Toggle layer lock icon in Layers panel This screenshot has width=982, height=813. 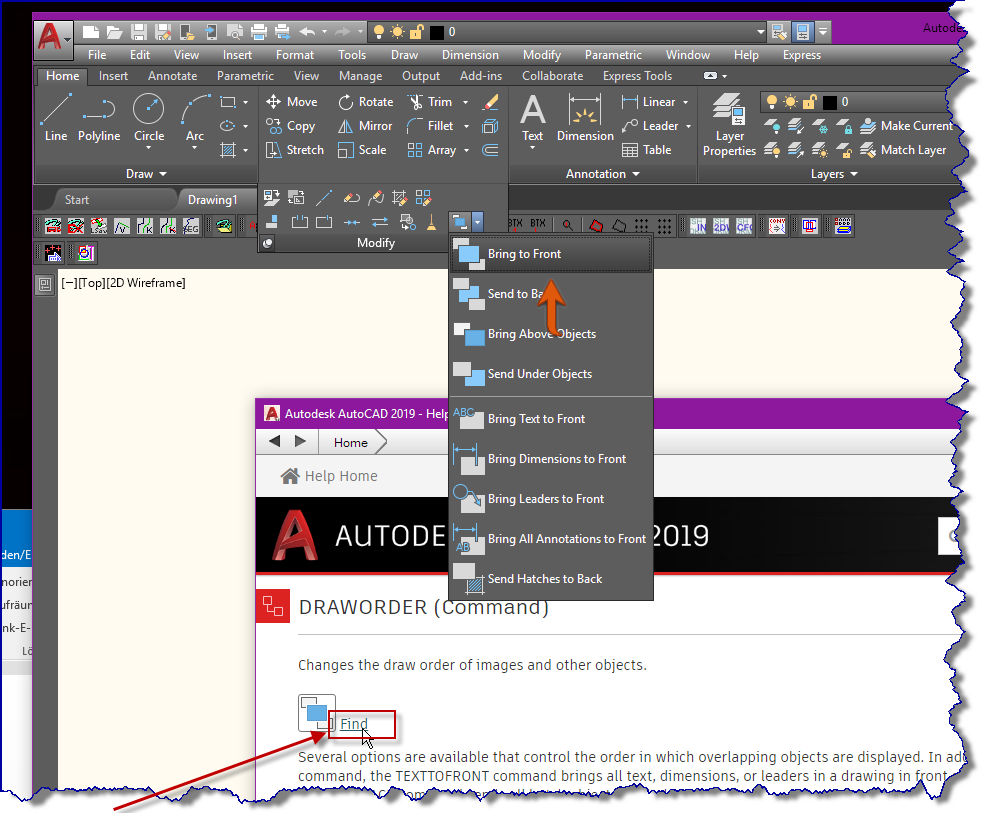click(x=810, y=101)
